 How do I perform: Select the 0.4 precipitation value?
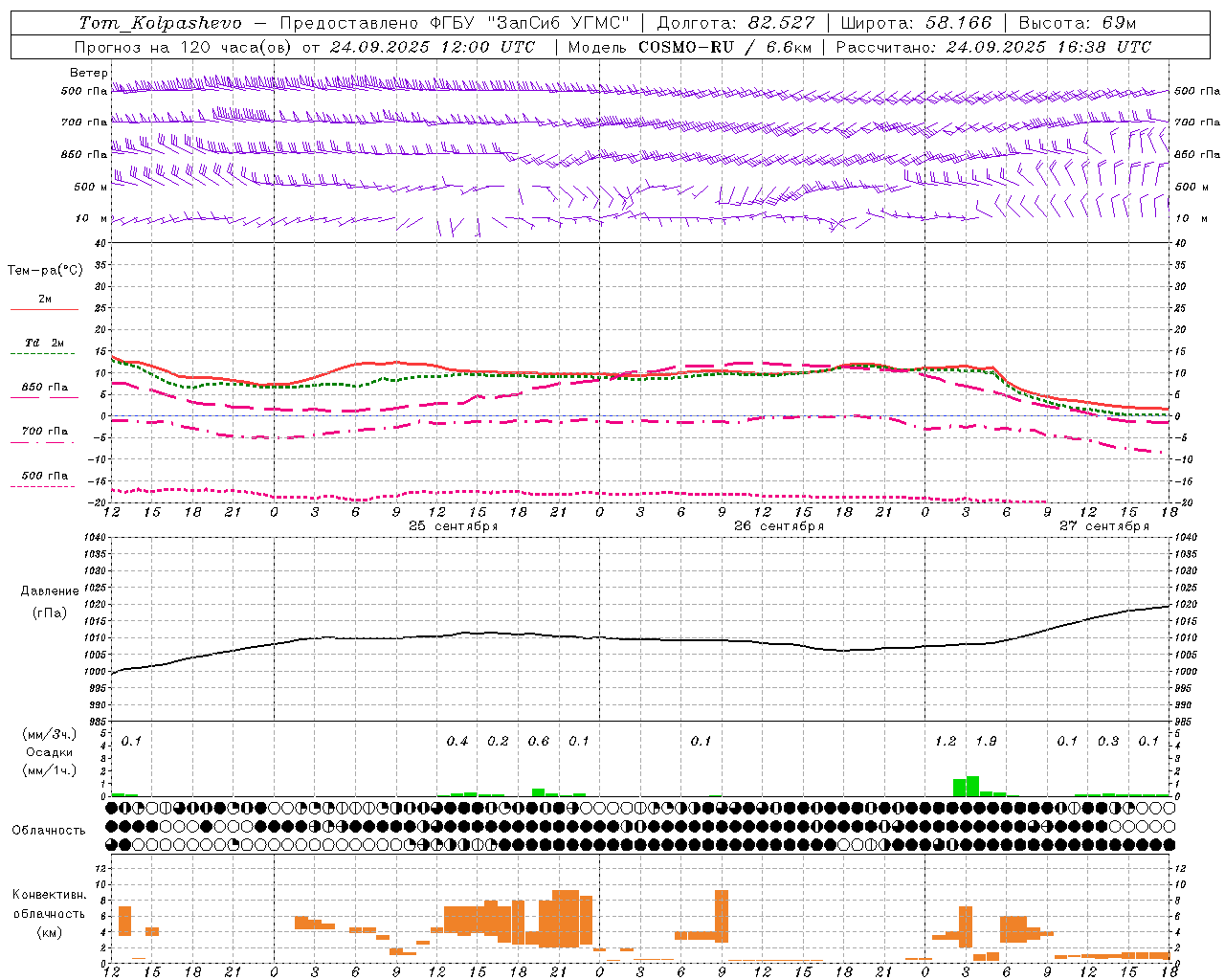coord(457,742)
